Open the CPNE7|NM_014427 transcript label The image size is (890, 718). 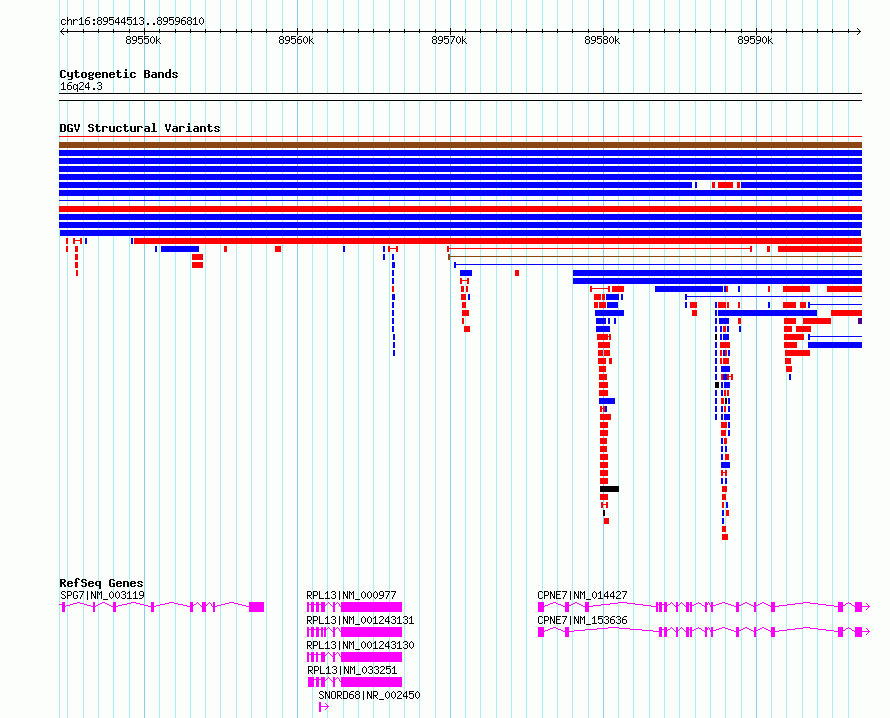(582, 595)
